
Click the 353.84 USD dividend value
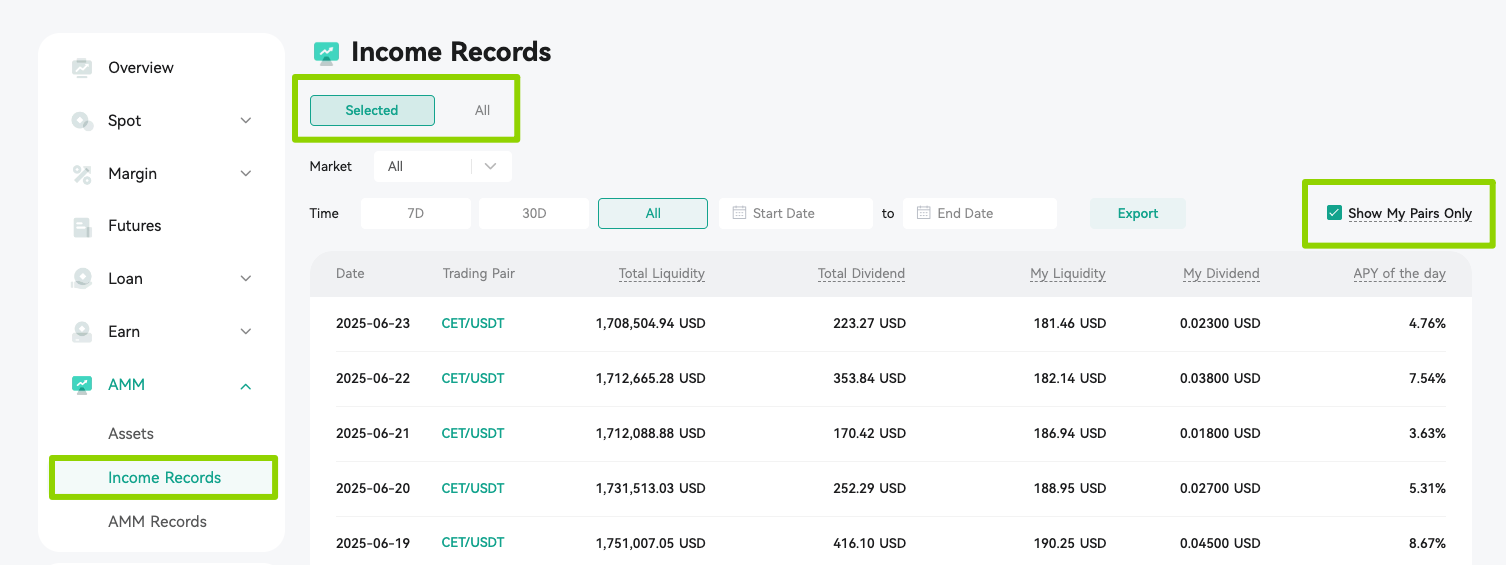pyautogui.click(x=869, y=379)
